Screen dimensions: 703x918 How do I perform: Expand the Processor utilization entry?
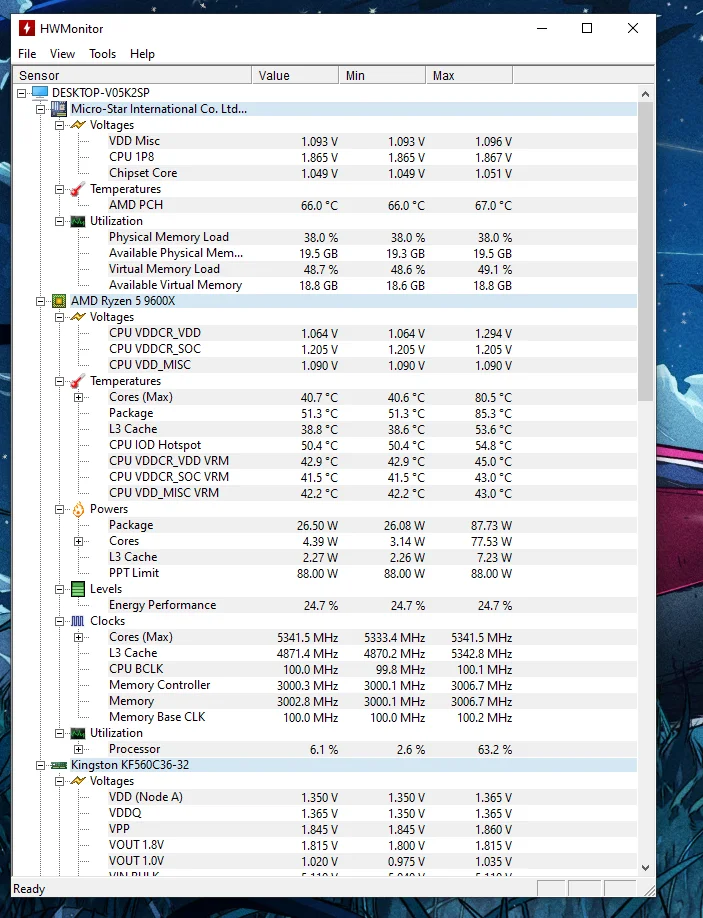click(x=78, y=749)
